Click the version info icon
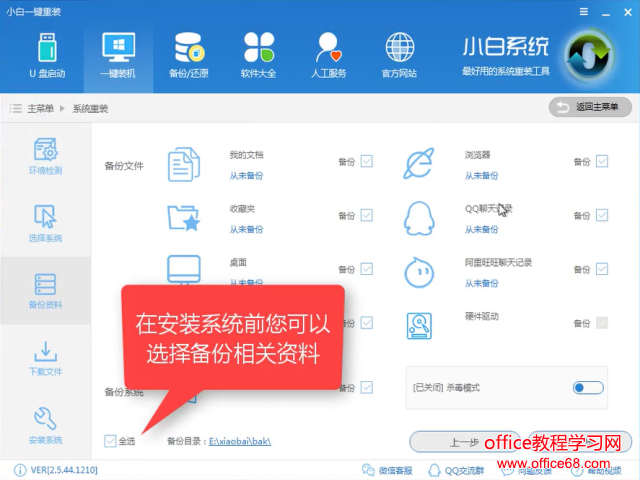640x480 pixels. tap(20, 470)
